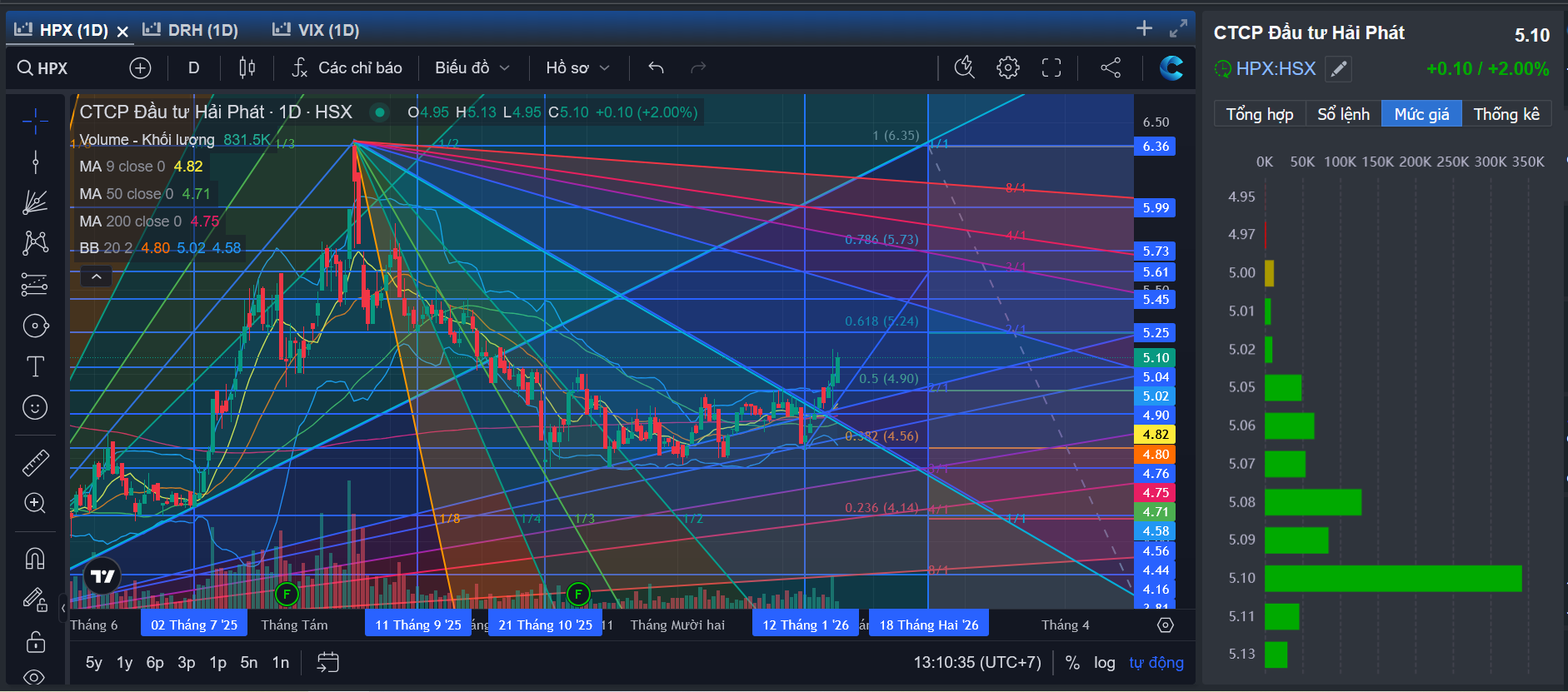Screen dimensions: 1568x692
Task: Open the time zone menu 13:10:35 (UTC+7)
Action: 977,663
